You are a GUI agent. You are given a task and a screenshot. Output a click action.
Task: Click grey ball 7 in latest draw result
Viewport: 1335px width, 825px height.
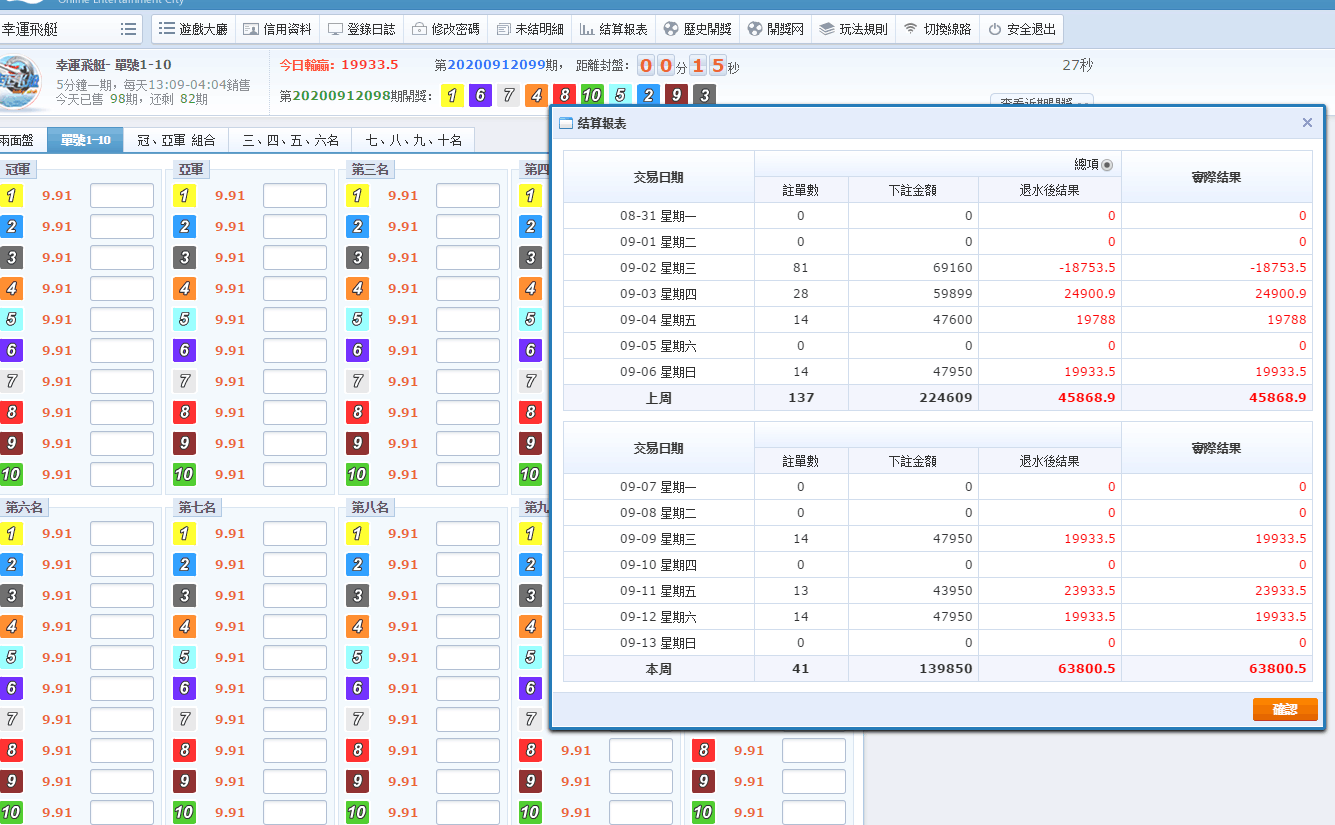tap(508, 96)
